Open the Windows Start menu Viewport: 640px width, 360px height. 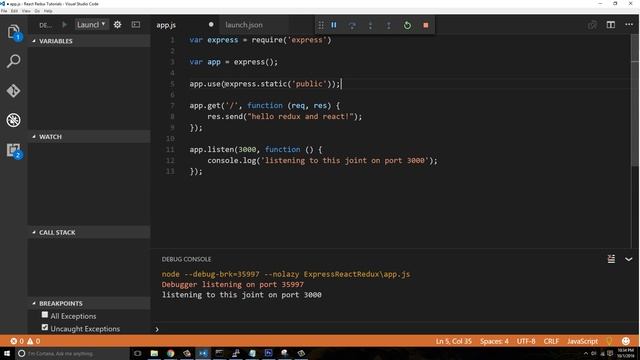(x=7, y=353)
